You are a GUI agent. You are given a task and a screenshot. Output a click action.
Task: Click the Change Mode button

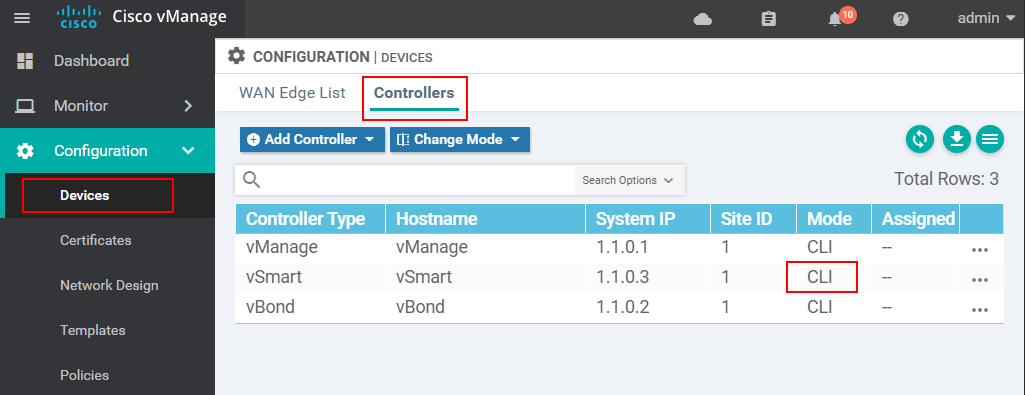460,139
